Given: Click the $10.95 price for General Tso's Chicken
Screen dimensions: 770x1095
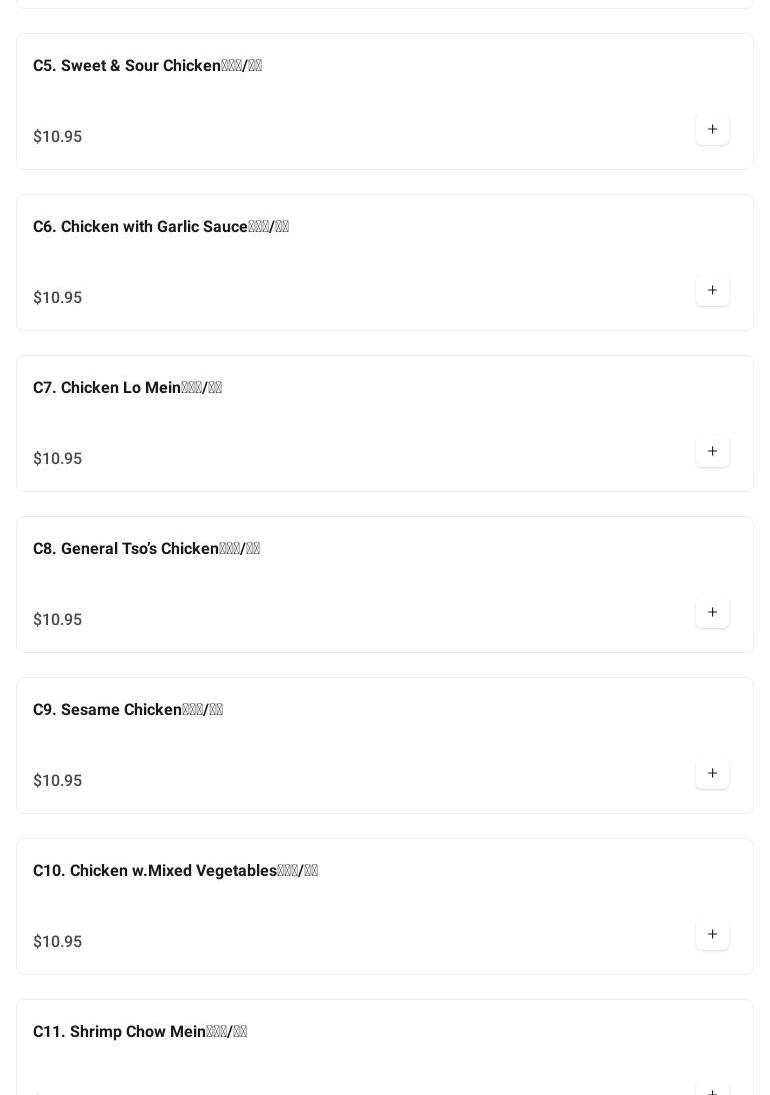Looking at the screenshot, I should point(58,620).
